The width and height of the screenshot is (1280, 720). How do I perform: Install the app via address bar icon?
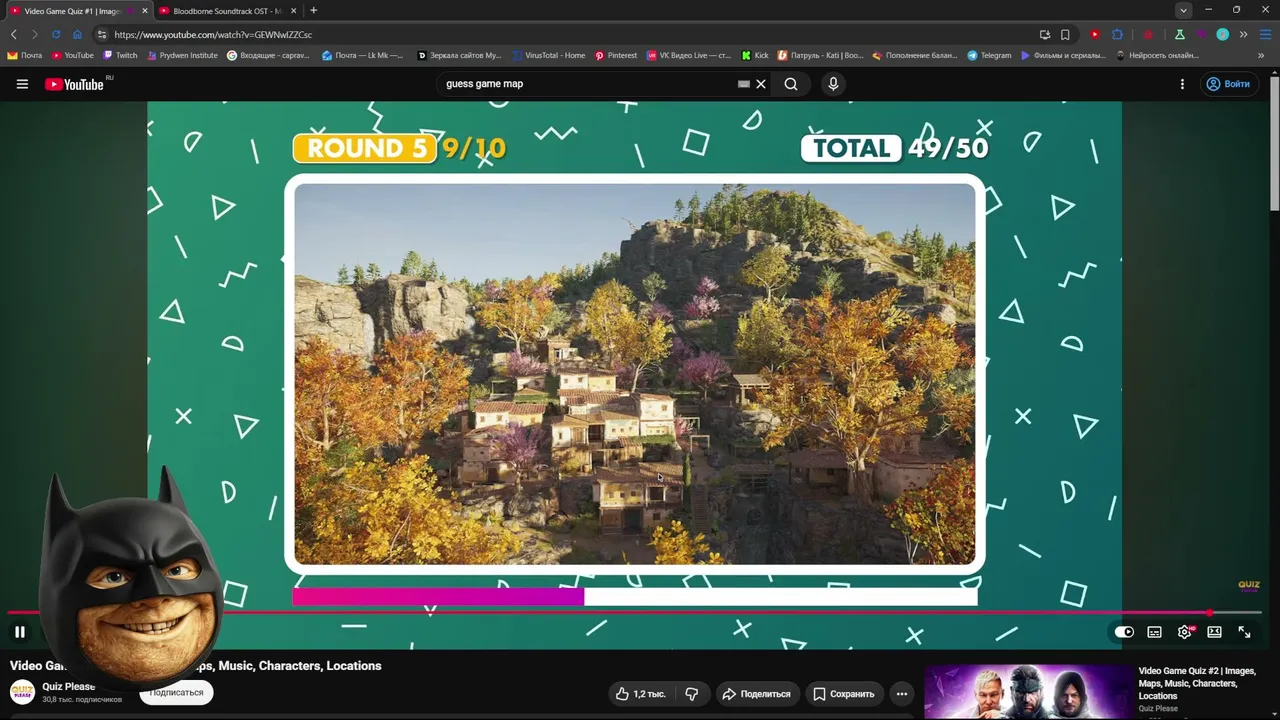[x=1045, y=34]
